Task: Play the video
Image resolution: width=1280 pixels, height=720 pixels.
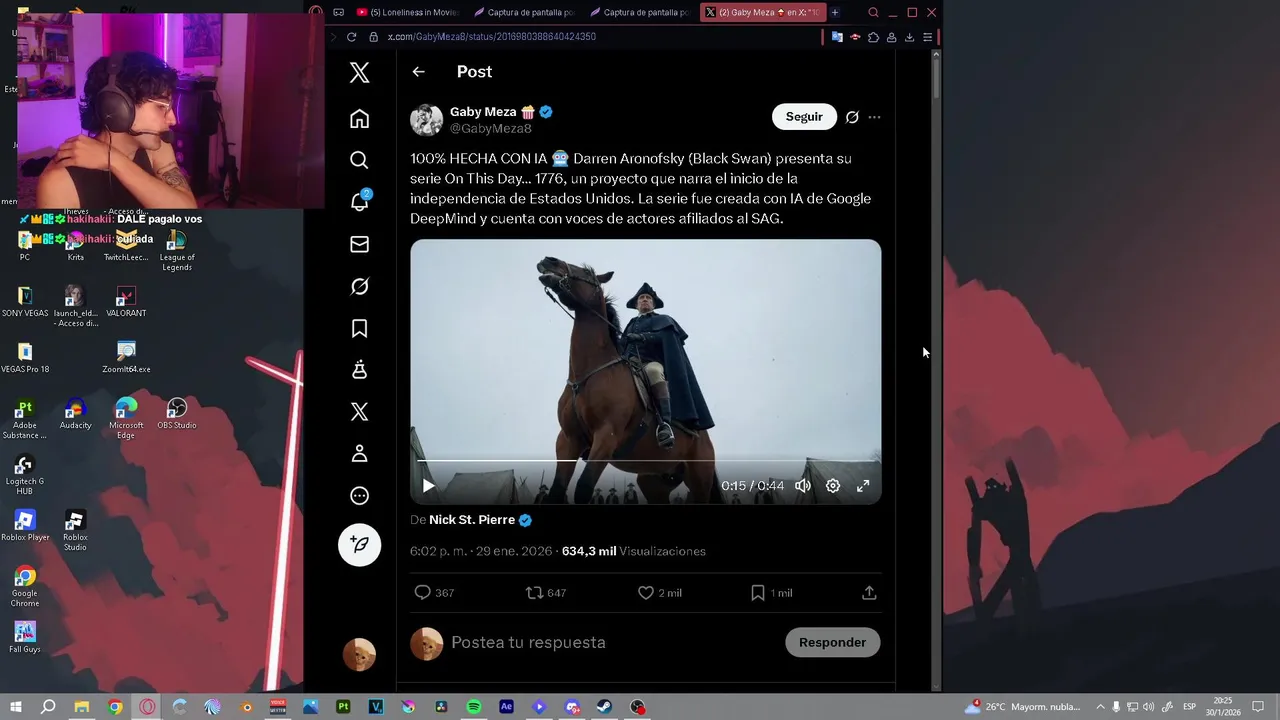Action: click(428, 486)
